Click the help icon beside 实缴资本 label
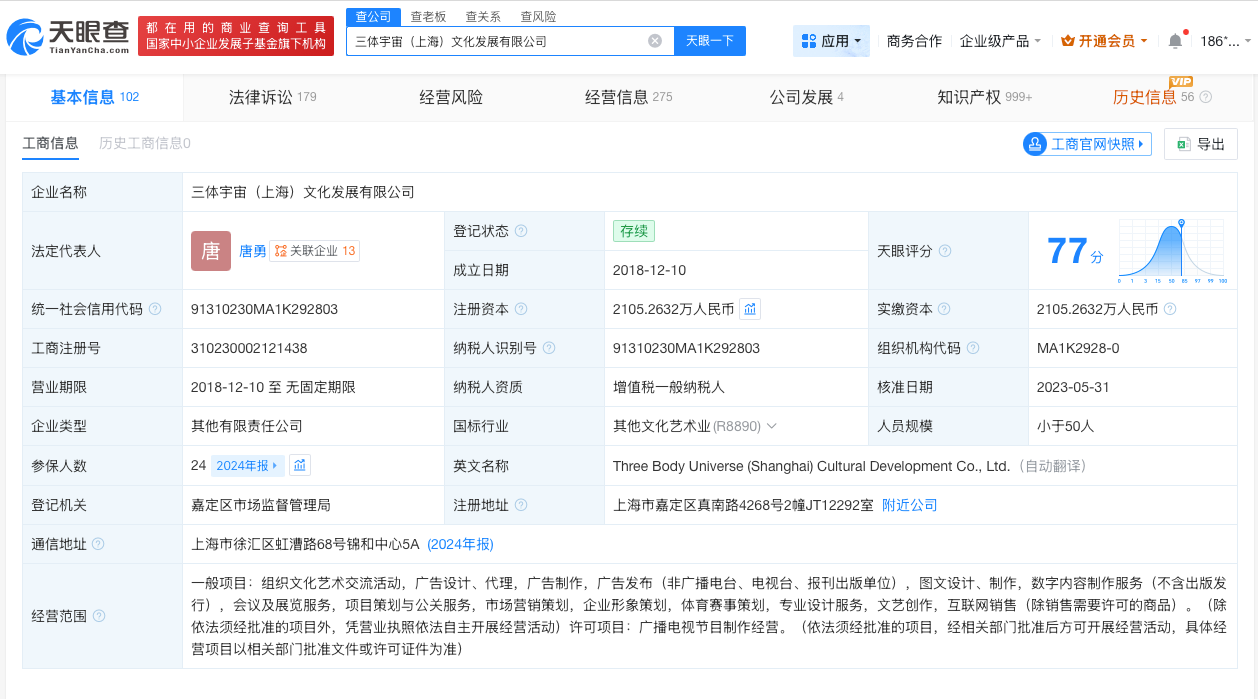 click(x=945, y=309)
